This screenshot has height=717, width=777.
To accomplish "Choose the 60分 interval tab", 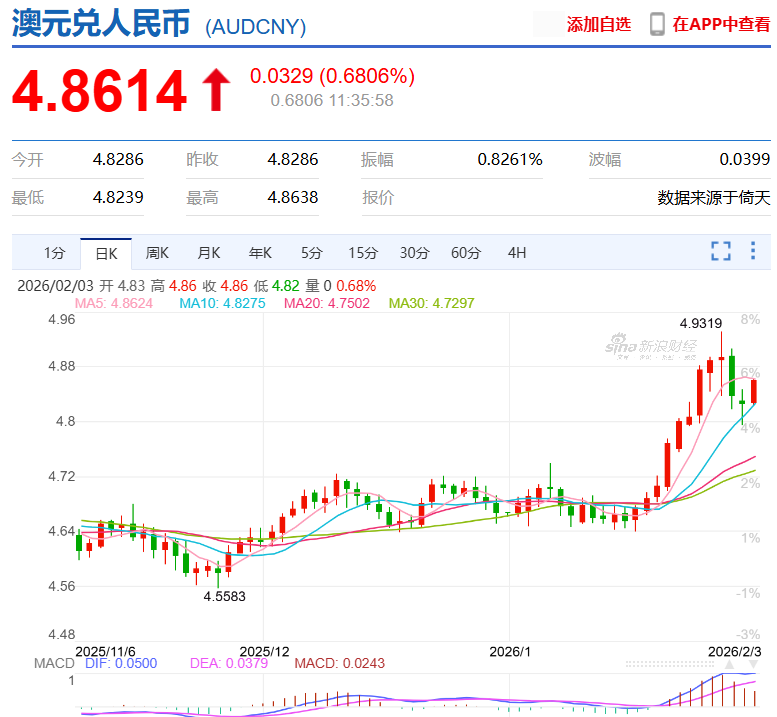I will (x=465, y=253).
